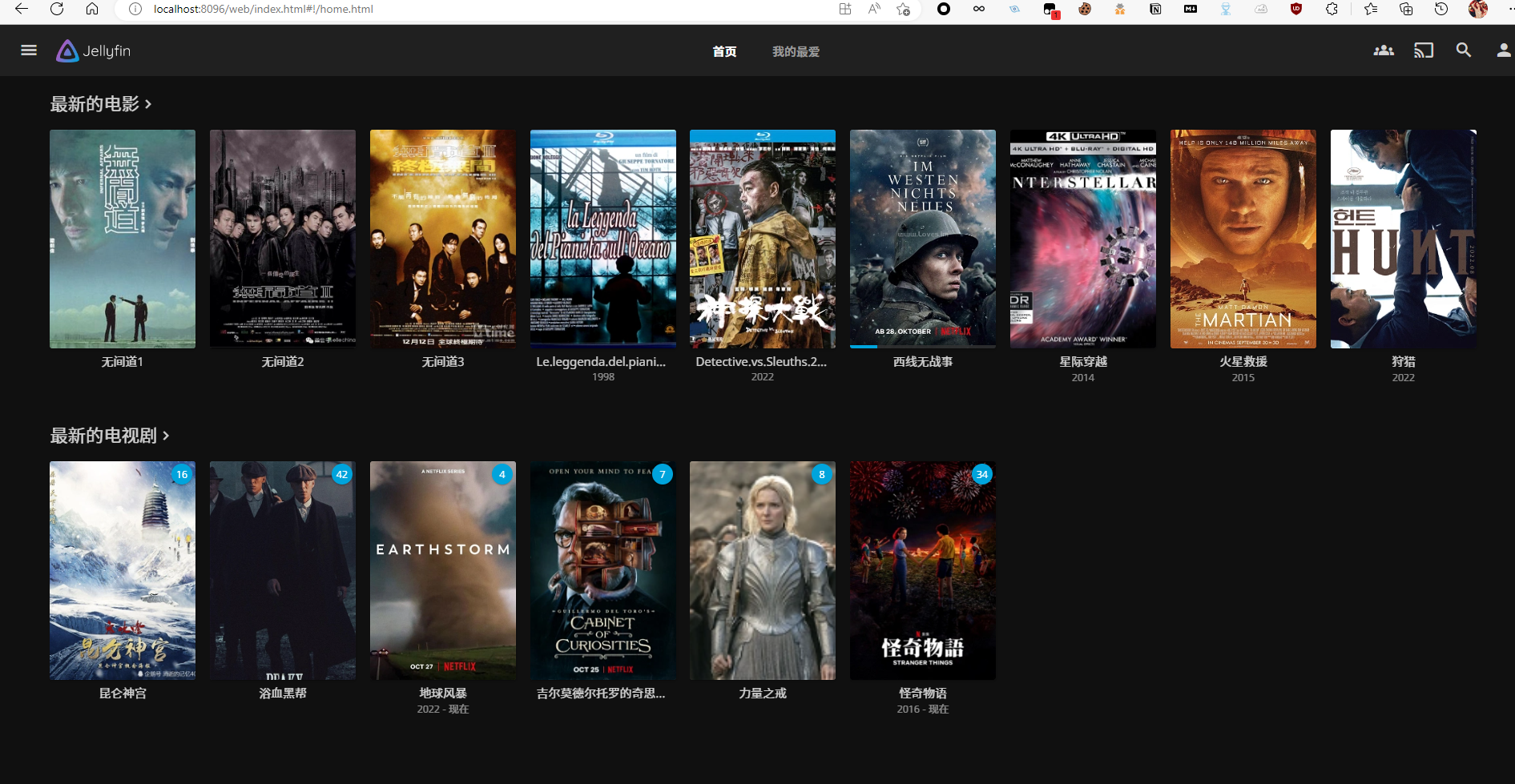
Task: Click the browser home icon
Action: click(x=92, y=9)
